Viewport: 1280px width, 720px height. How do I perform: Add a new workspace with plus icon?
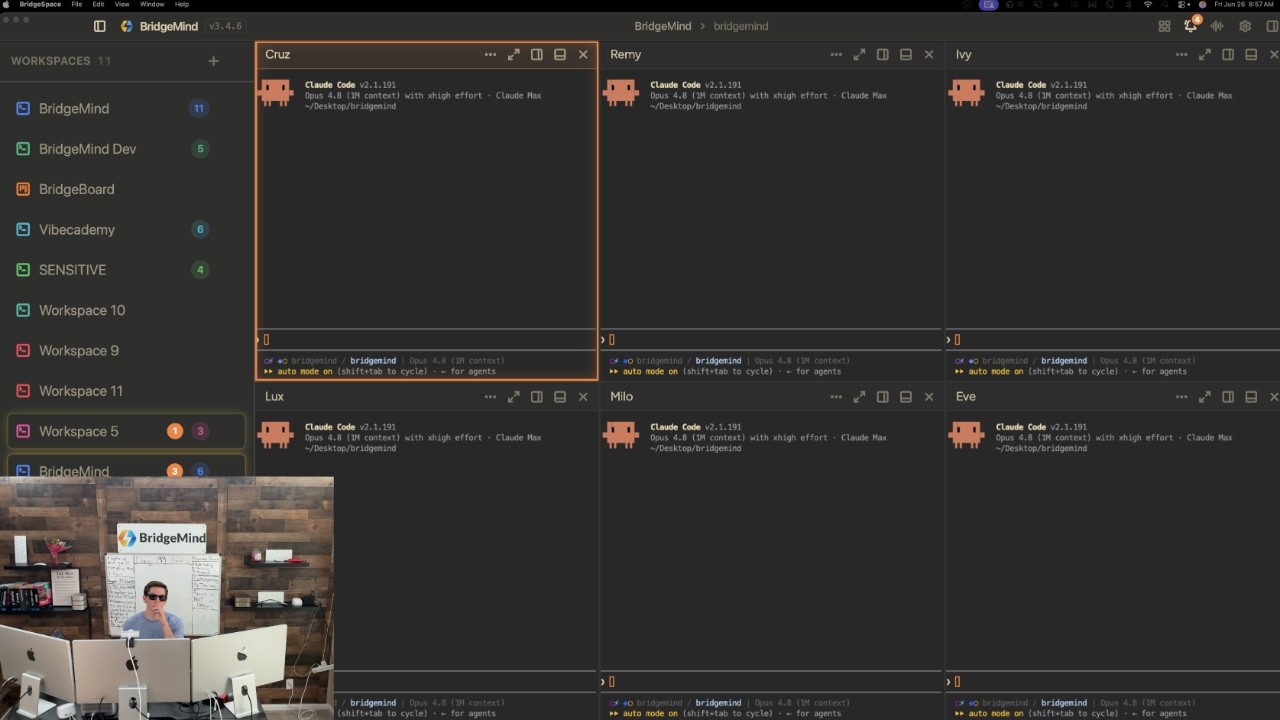coord(213,61)
